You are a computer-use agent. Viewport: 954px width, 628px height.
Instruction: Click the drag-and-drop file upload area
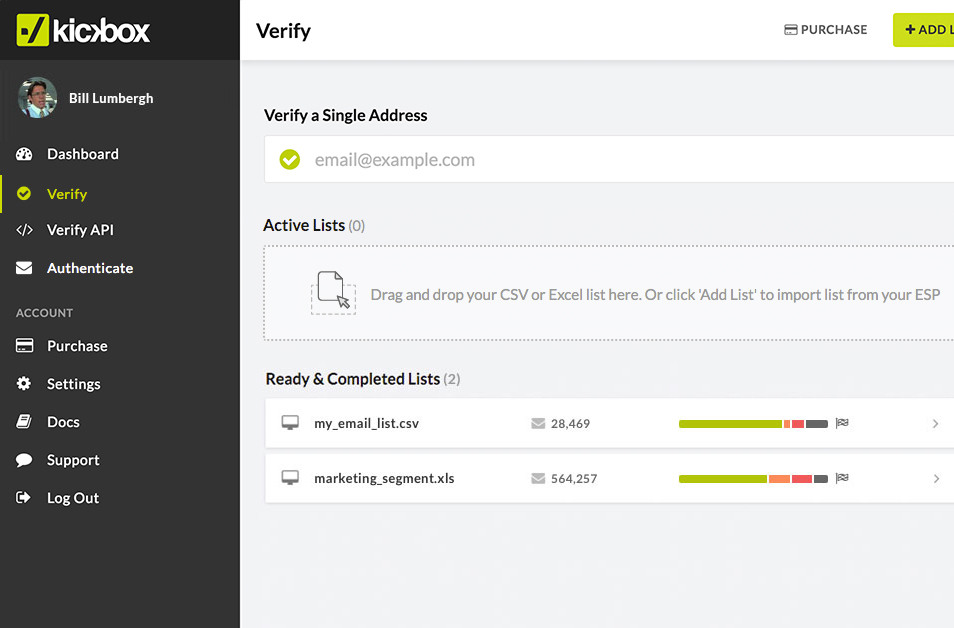610,294
